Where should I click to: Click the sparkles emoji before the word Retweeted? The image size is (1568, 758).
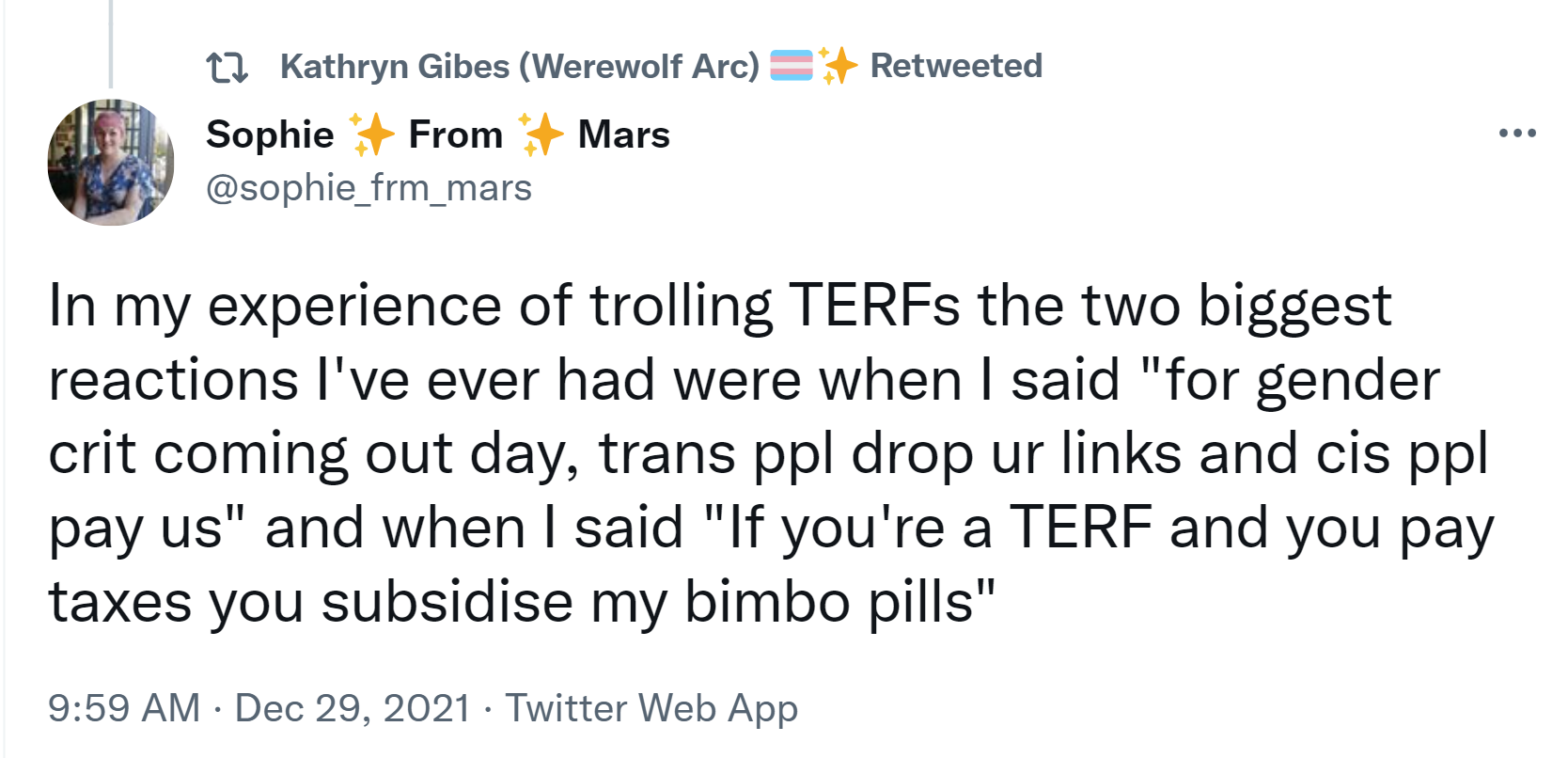[x=838, y=66]
